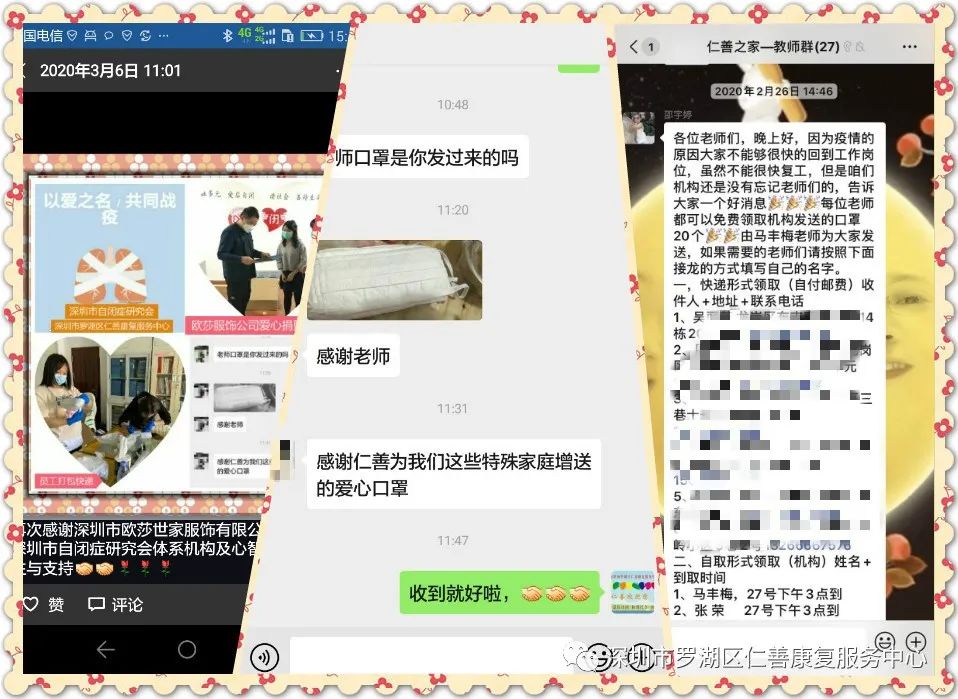Tap the battery charging icon in status bar
The image size is (958, 699).
pyautogui.click(x=311, y=36)
